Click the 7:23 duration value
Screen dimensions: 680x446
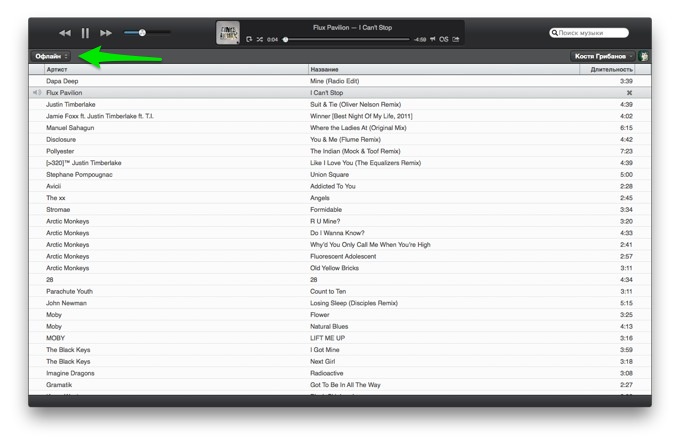coord(626,151)
